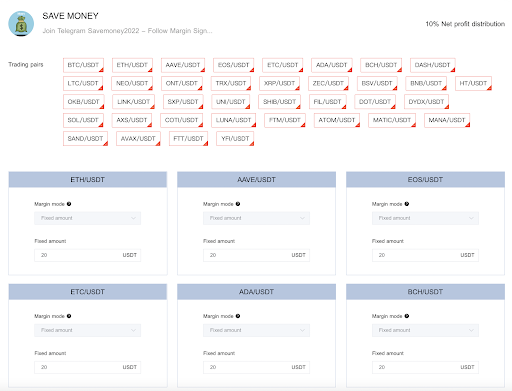Click the AXS/USDT pair tag
Screen dimensions: 512x391
(x=132, y=120)
